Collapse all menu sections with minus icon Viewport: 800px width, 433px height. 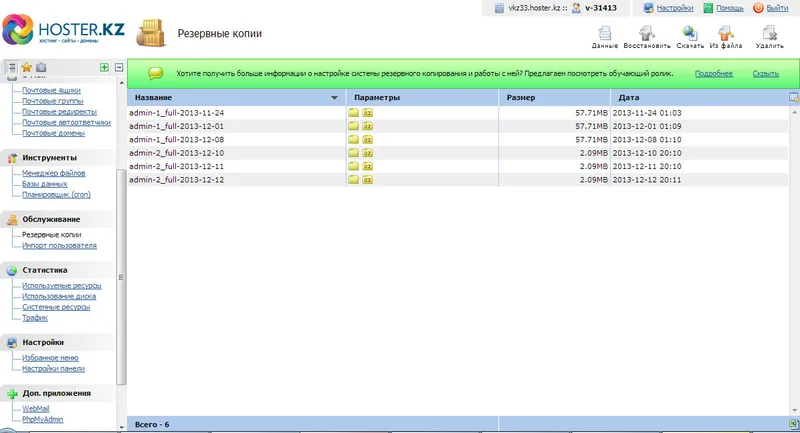click(119, 67)
